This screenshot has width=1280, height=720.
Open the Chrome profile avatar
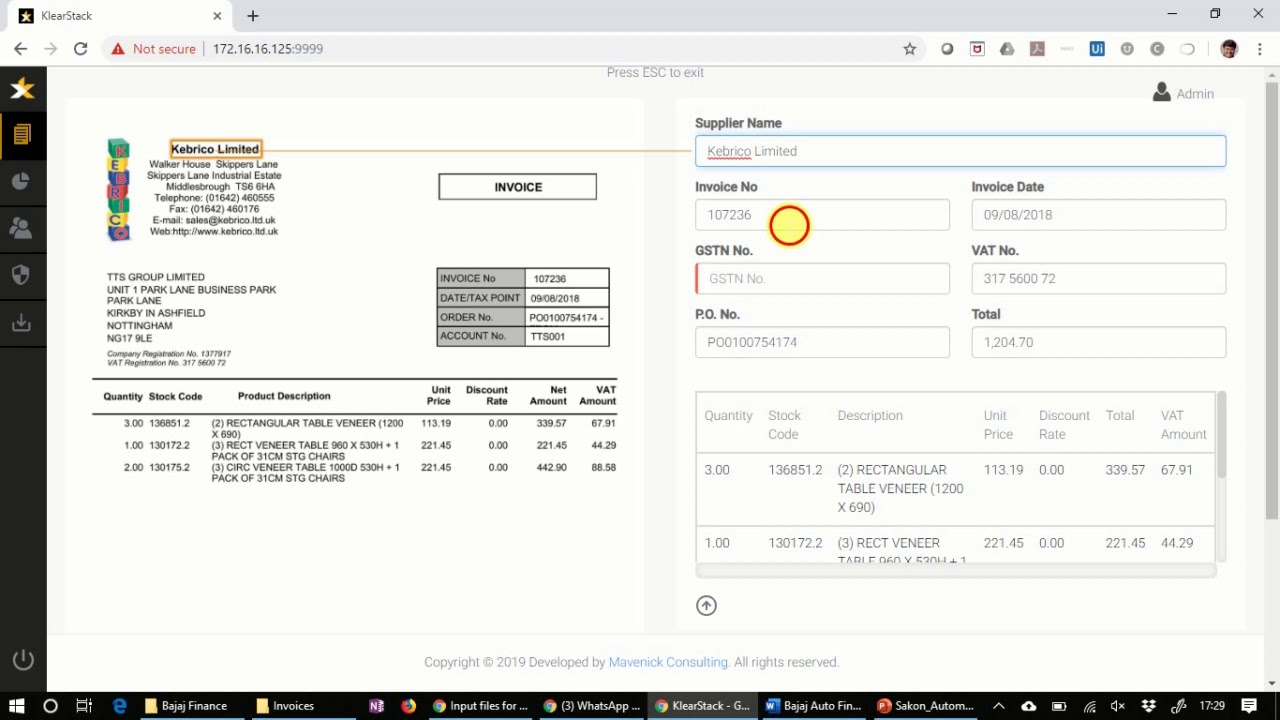(x=1228, y=49)
